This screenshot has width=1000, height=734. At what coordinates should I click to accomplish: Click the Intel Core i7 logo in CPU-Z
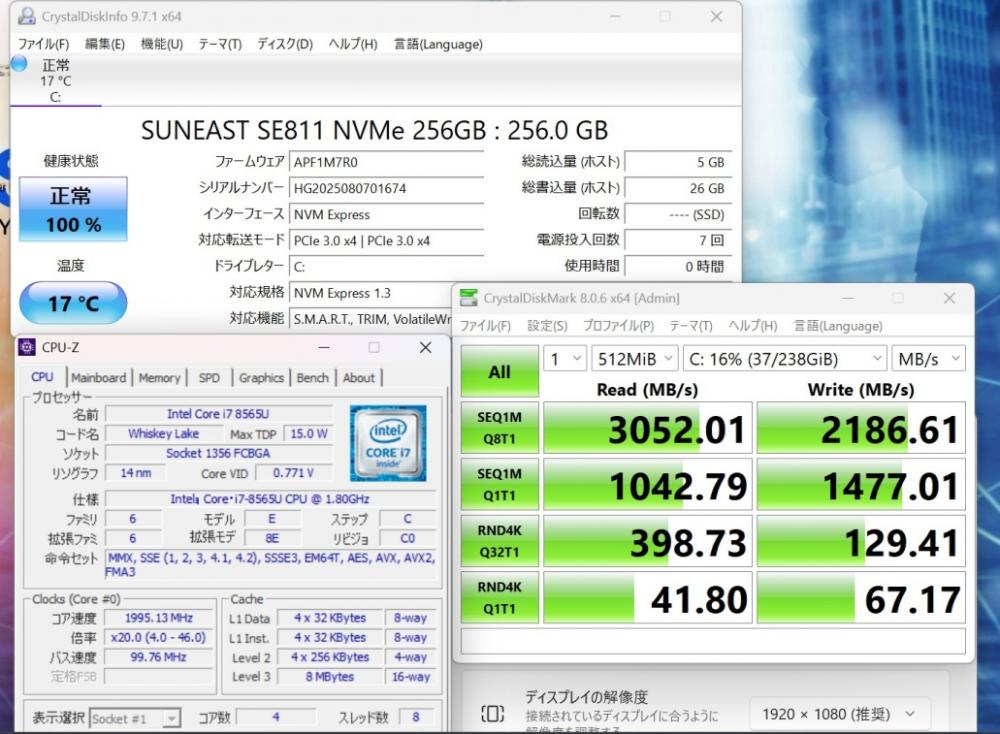[x=388, y=443]
